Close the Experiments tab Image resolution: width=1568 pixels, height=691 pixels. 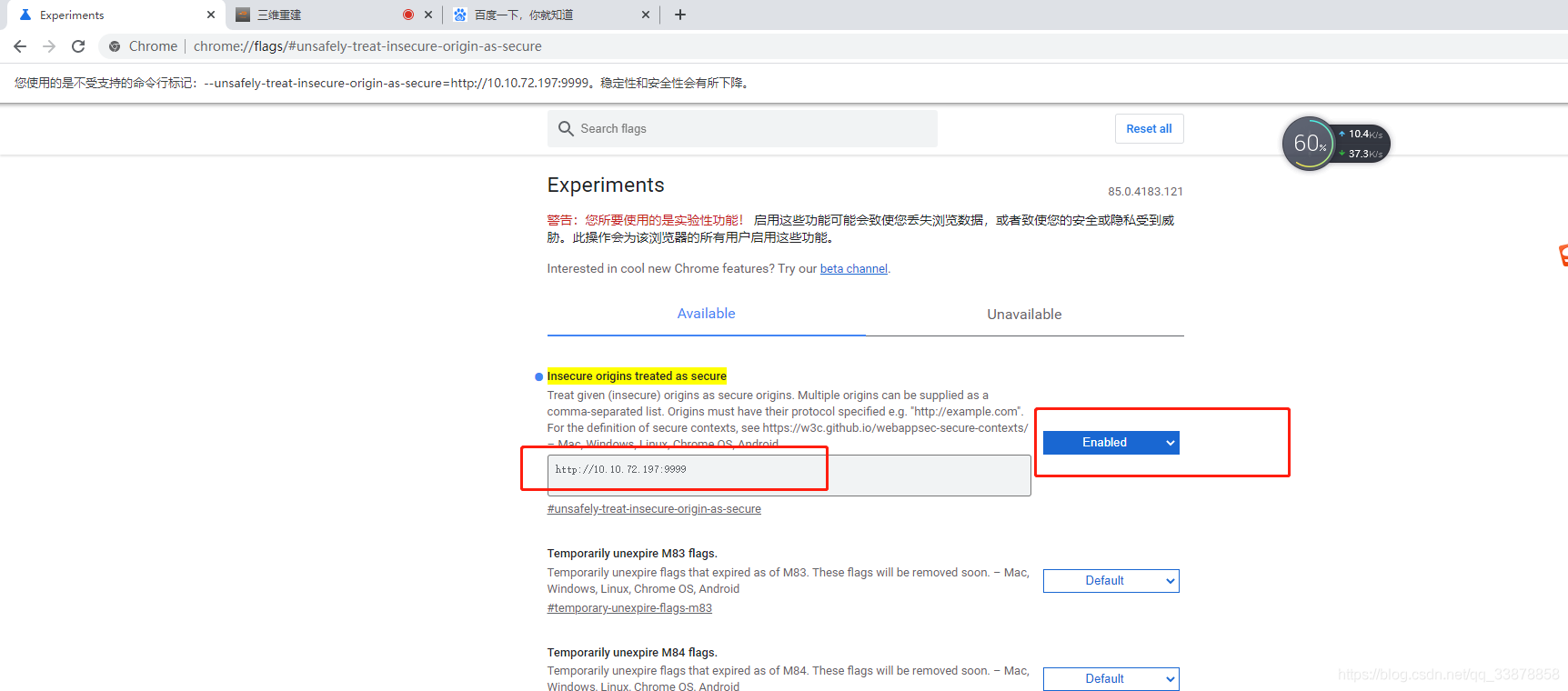tap(211, 15)
